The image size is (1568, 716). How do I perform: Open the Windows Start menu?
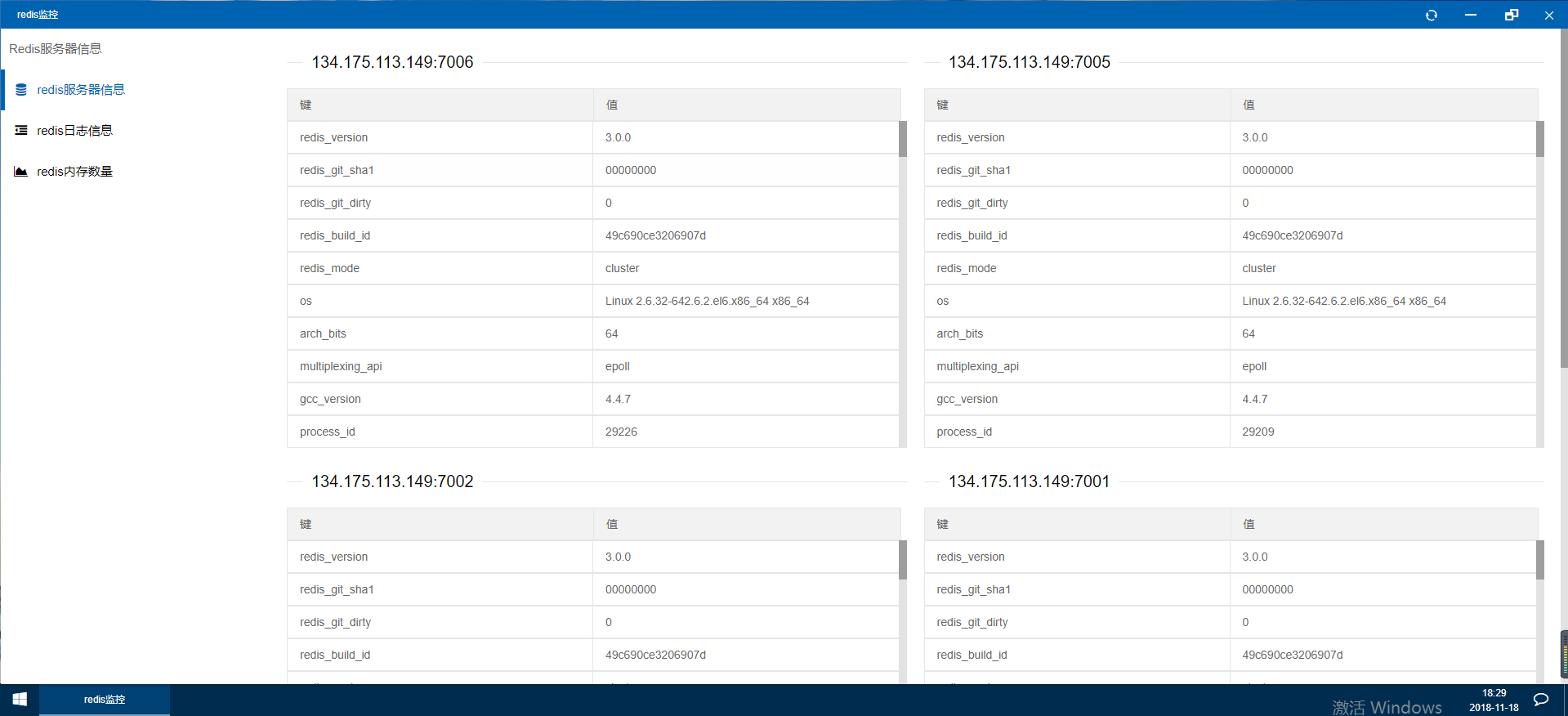[x=20, y=700]
